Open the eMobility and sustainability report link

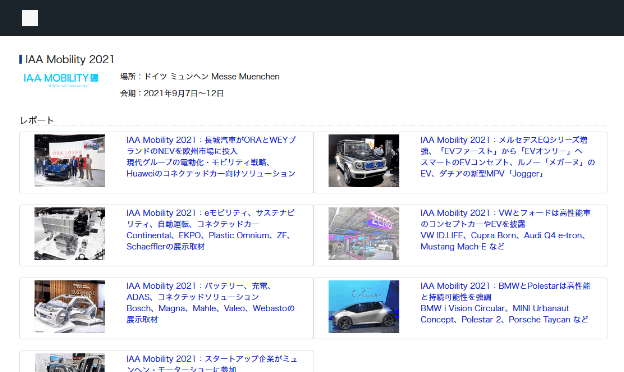click(211, 230)
